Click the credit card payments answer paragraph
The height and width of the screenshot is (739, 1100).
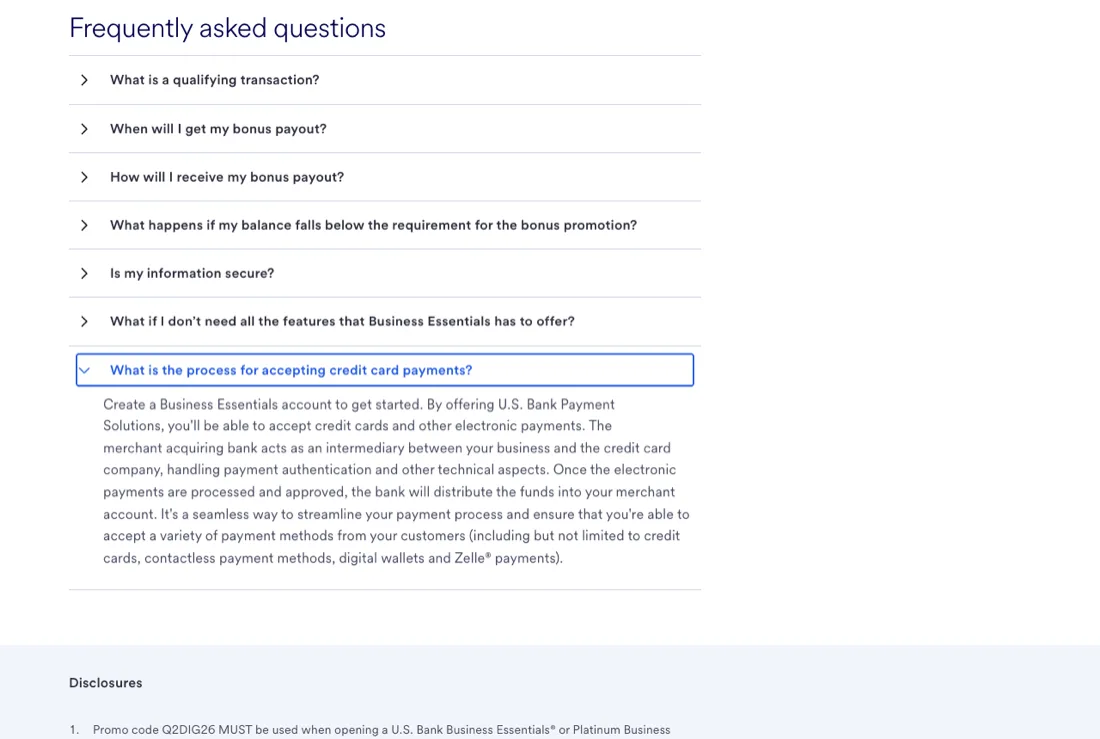396,481
